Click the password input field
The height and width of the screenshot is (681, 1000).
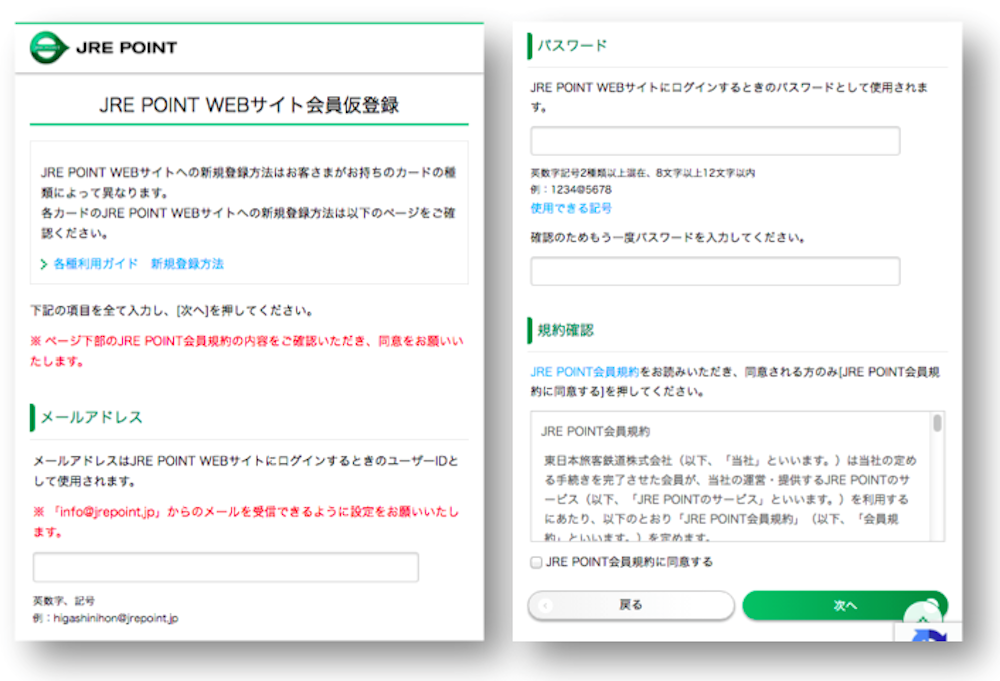[715, 141]
